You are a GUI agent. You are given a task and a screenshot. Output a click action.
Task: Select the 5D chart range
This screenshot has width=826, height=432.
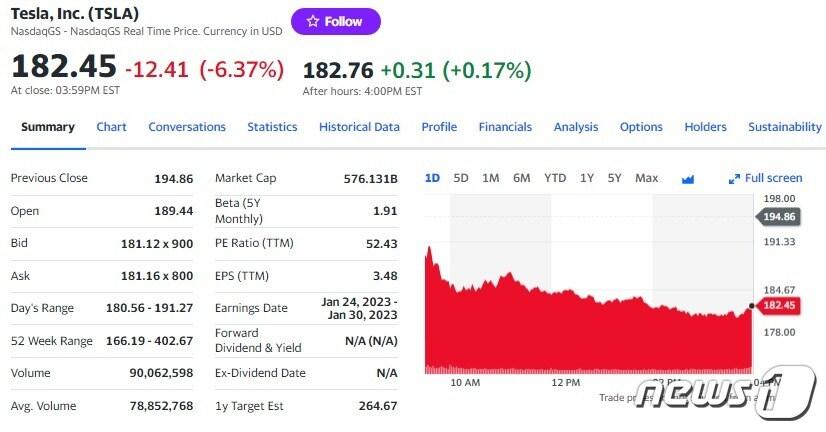tap(461, 178)
